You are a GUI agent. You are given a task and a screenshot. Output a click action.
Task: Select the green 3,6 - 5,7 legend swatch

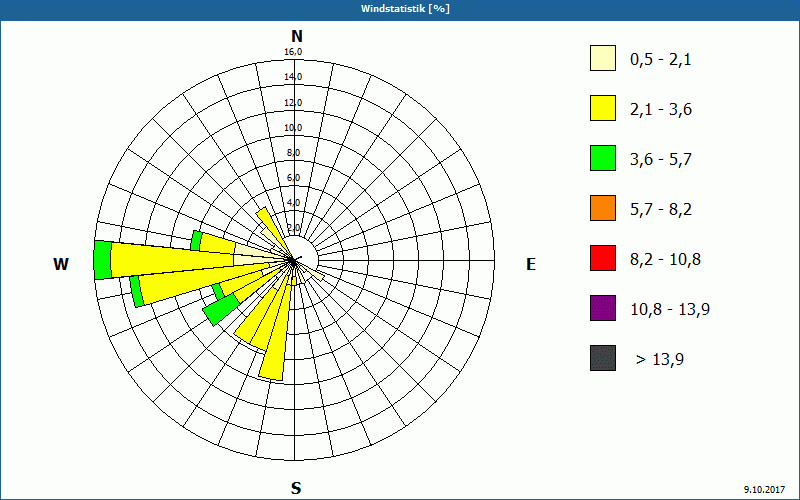pyautogui.click(x=603, y=158)
